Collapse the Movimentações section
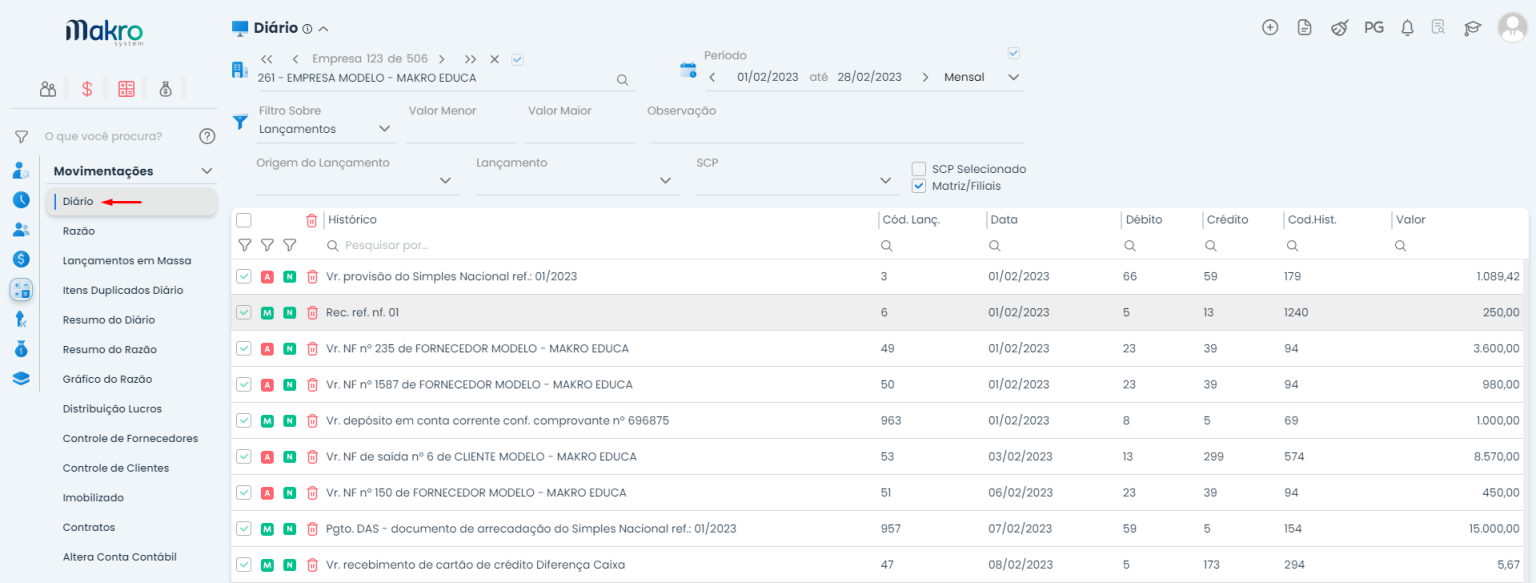This screenshot has height=583, width=1536. pos(207,171)
